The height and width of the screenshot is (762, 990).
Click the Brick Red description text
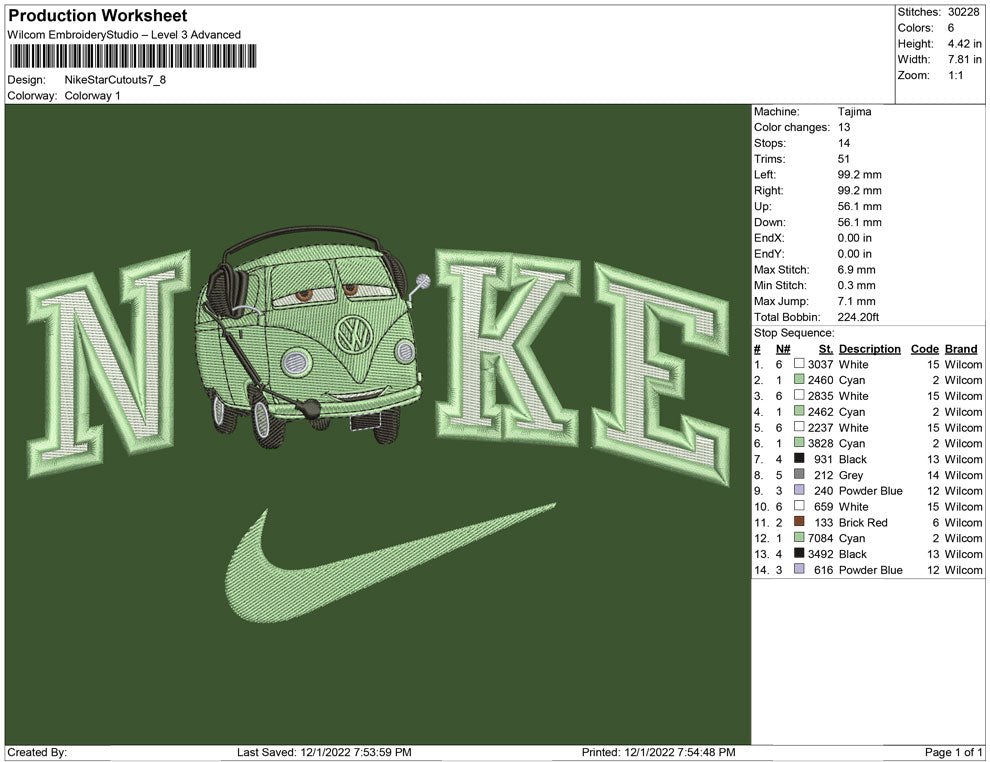[x=863, y=522]
